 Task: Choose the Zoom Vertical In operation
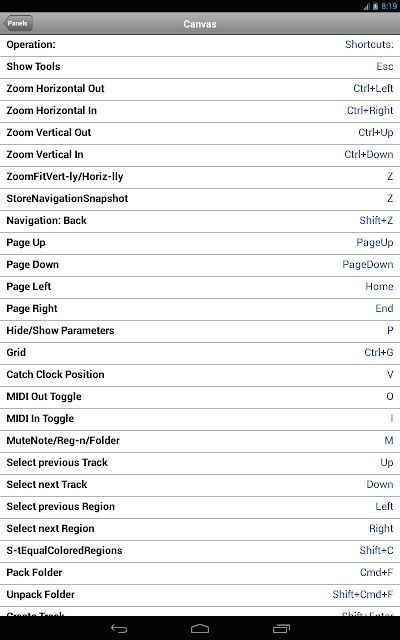tap(200, 155)
